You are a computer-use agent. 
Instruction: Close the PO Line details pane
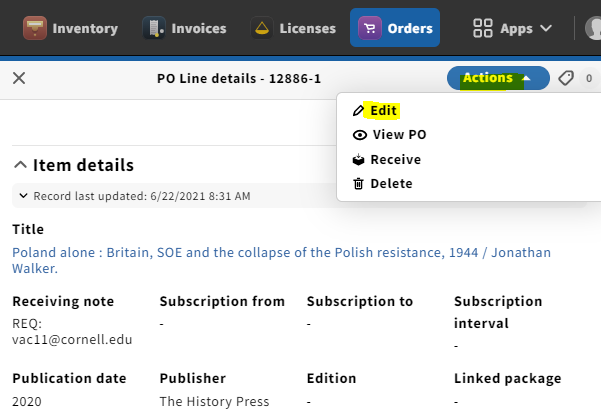tap(19, 78)
